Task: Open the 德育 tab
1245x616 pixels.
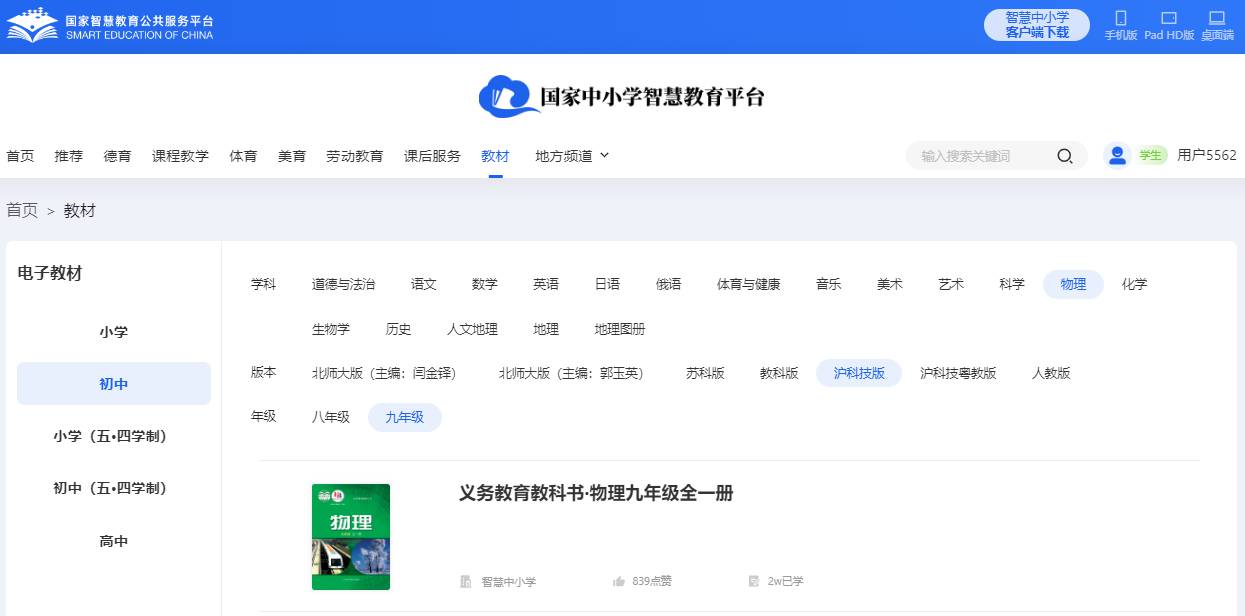Action: [117, 156]
